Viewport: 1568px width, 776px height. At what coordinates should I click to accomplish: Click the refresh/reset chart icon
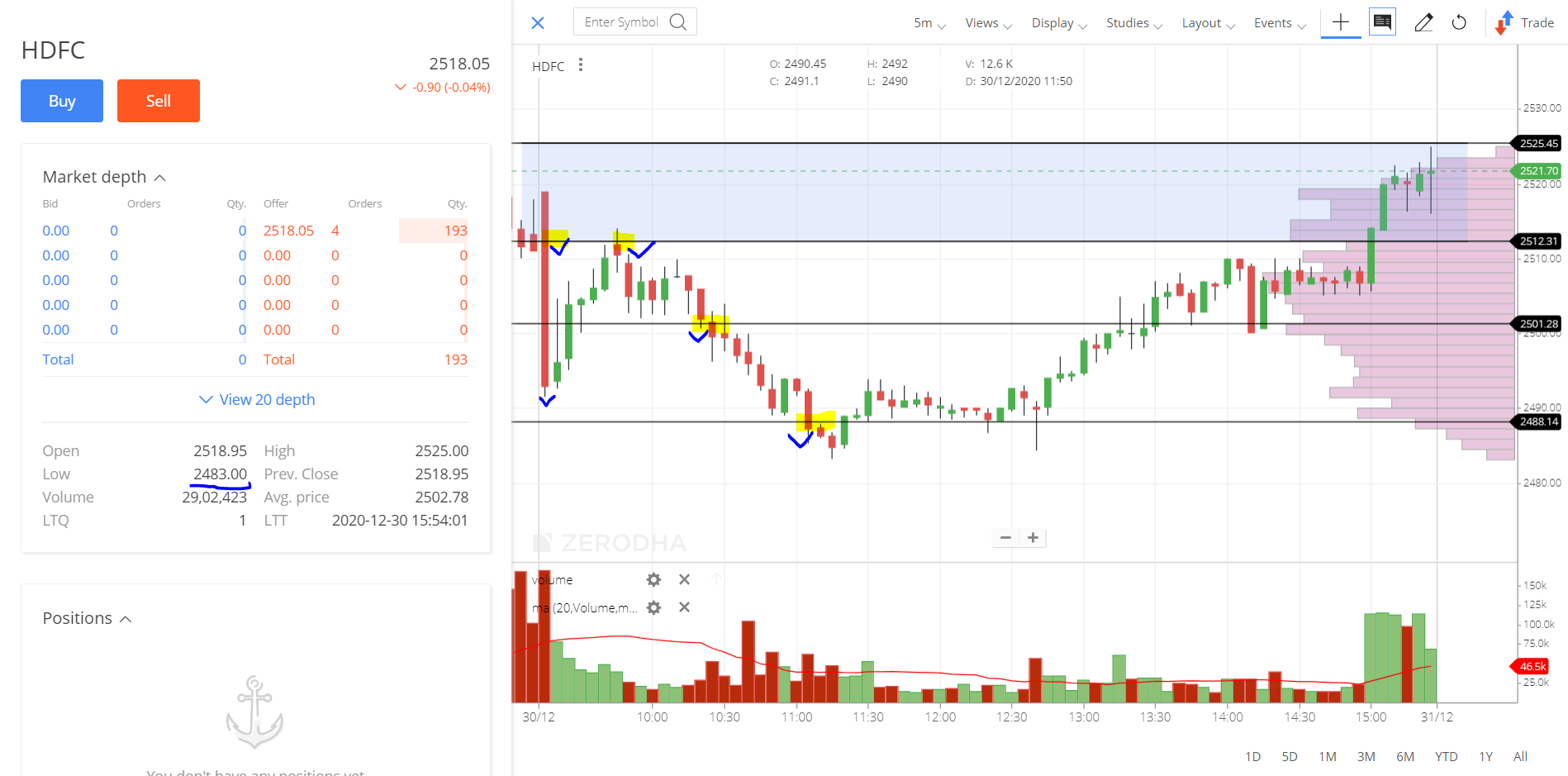[1459, 22]
